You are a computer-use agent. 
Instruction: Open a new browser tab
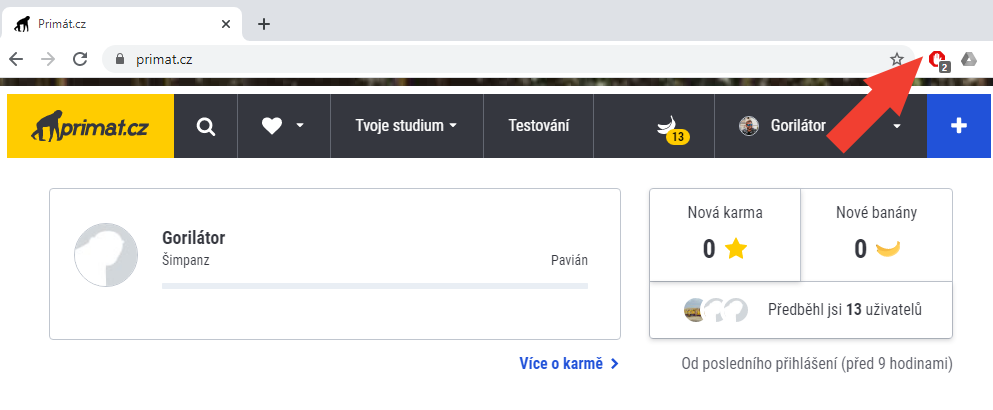point(264,24)
